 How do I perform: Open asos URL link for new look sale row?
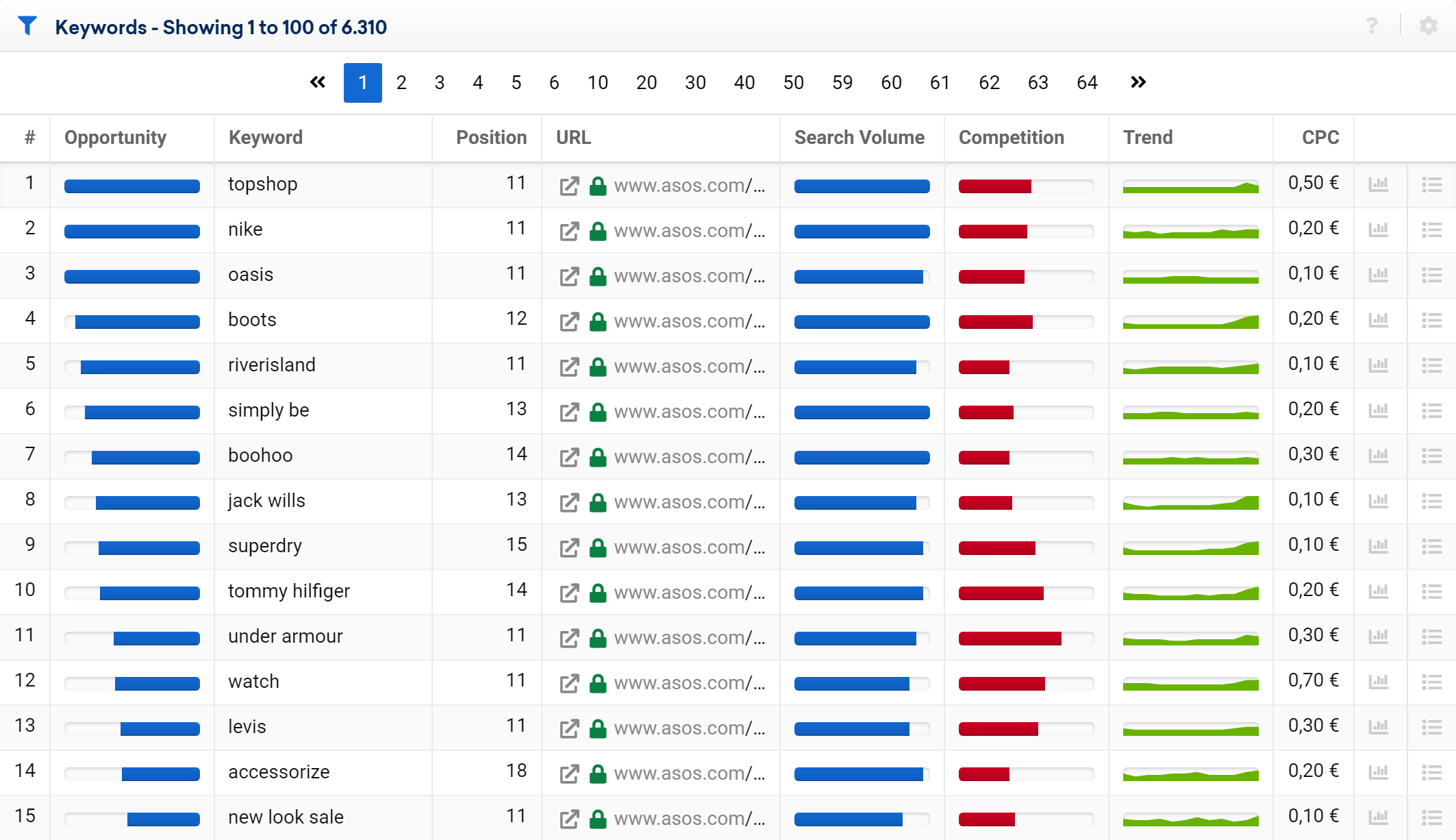[x=690, y=819]
